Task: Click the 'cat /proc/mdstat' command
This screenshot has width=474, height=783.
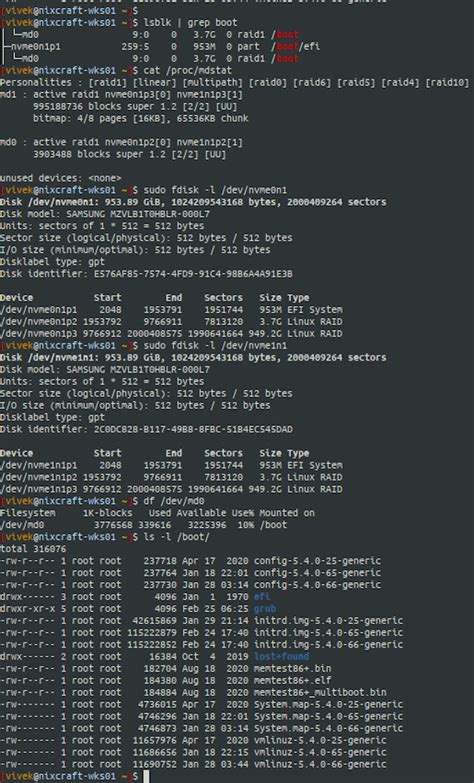Action: (x=187, y=70)
